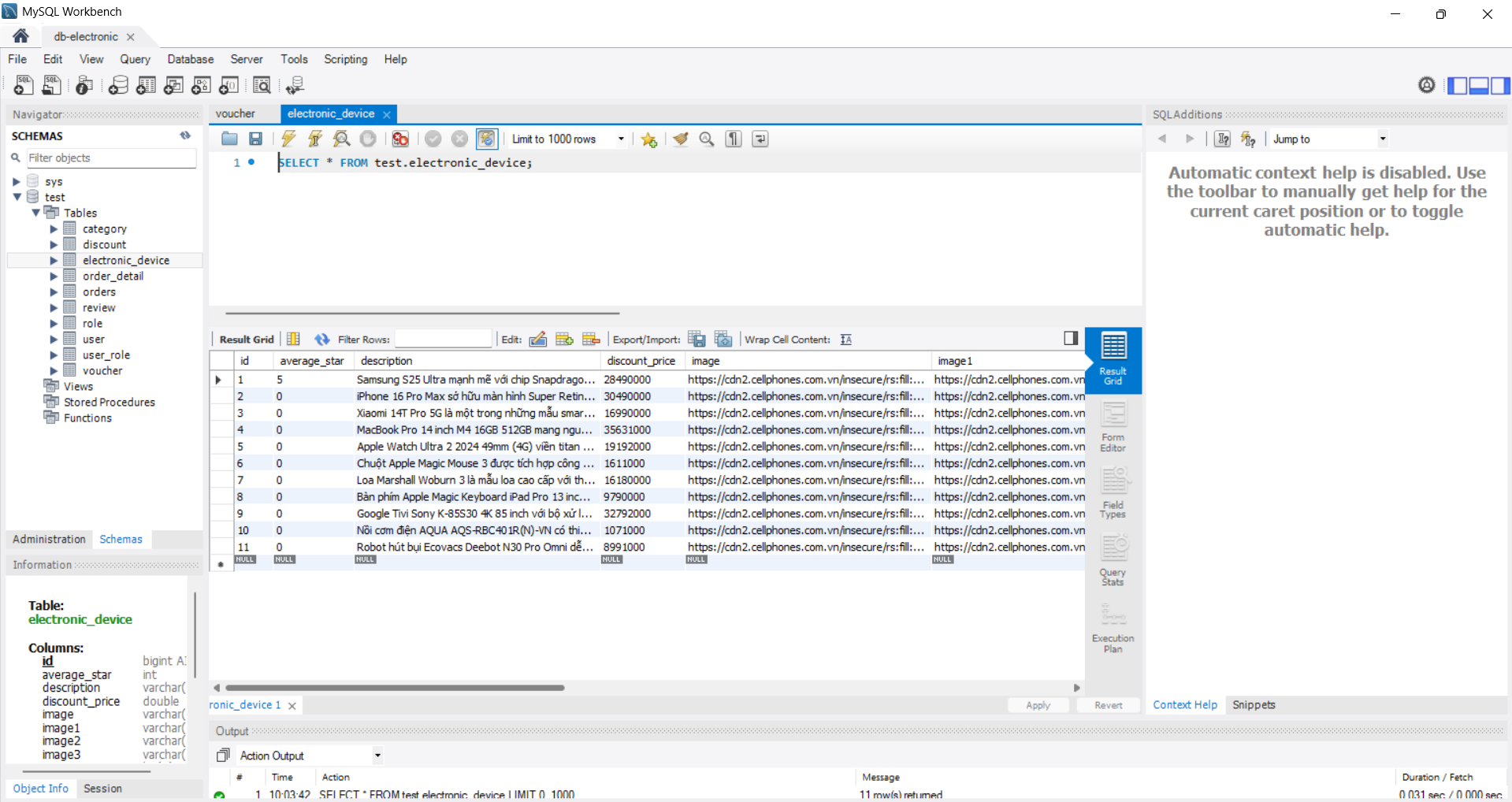Open Execution Plan view
Screen dimensions: 1512x802
(x=1113, y=628)
